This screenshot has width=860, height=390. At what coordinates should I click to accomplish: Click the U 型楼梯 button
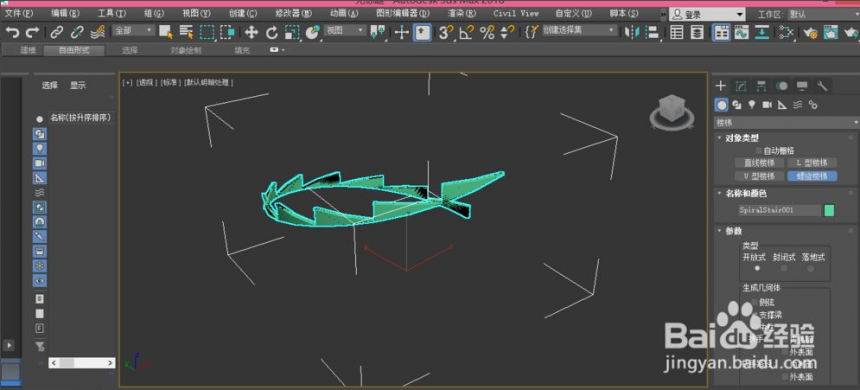(759, 176)
